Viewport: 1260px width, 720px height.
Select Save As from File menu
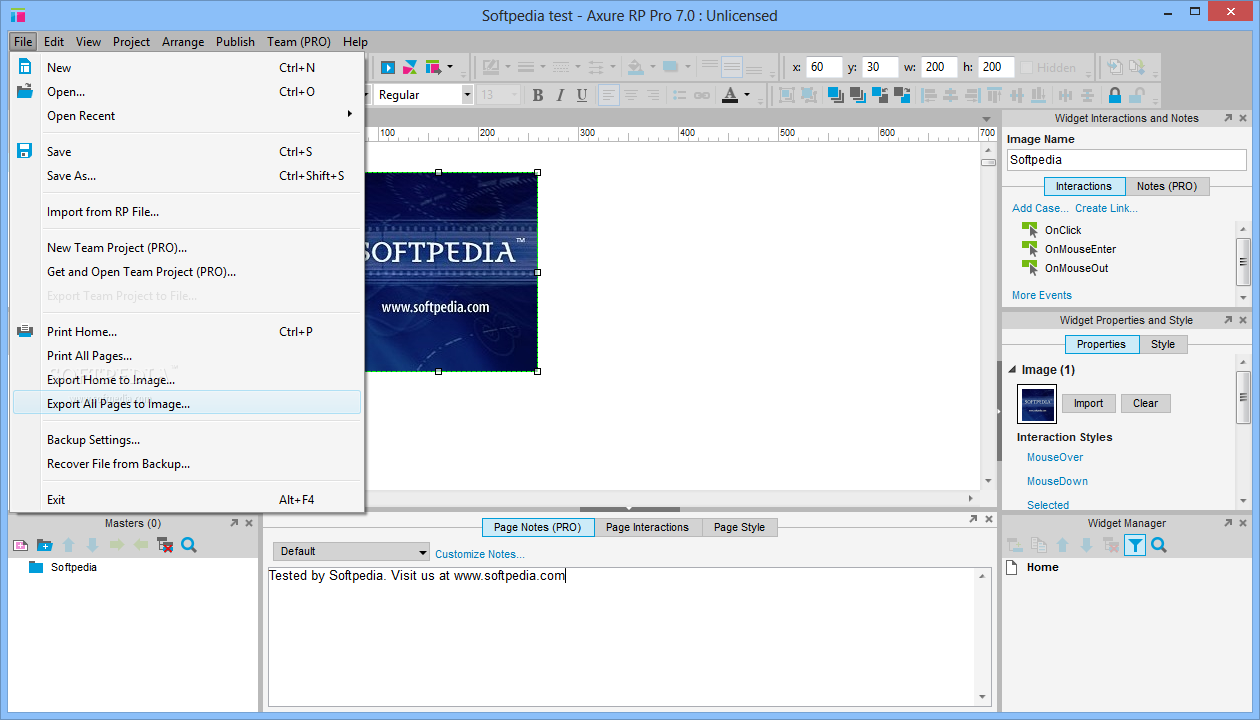(x=186, y=175)
